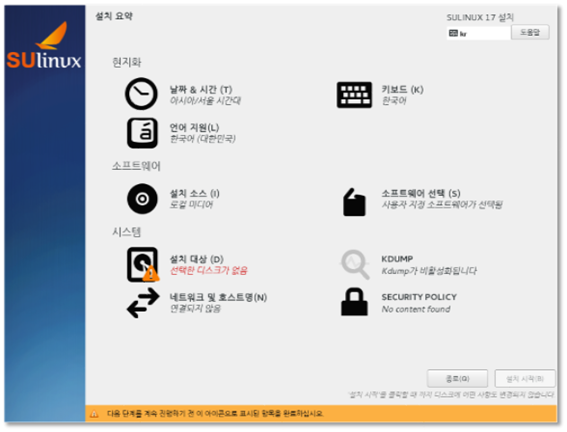
Task: Click the 도움말 help button
Action: [530, 32]
